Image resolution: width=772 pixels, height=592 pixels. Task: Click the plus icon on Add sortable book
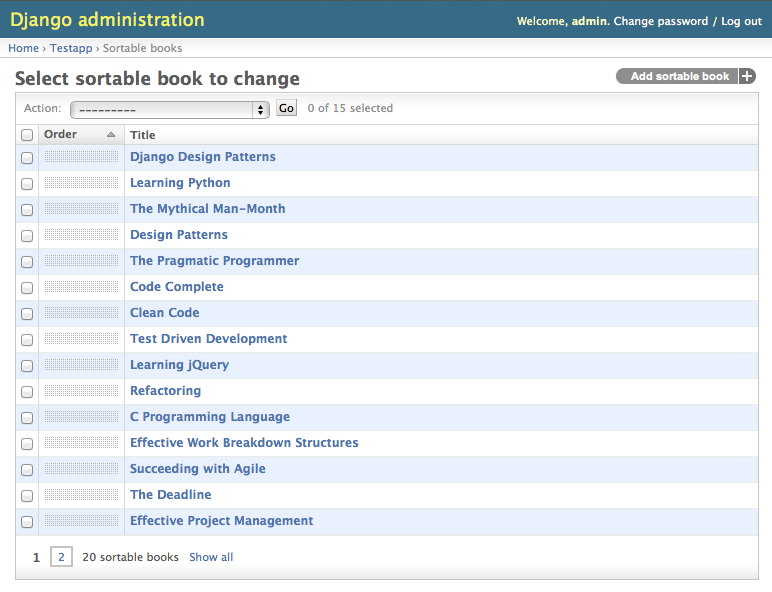point(747,76)
